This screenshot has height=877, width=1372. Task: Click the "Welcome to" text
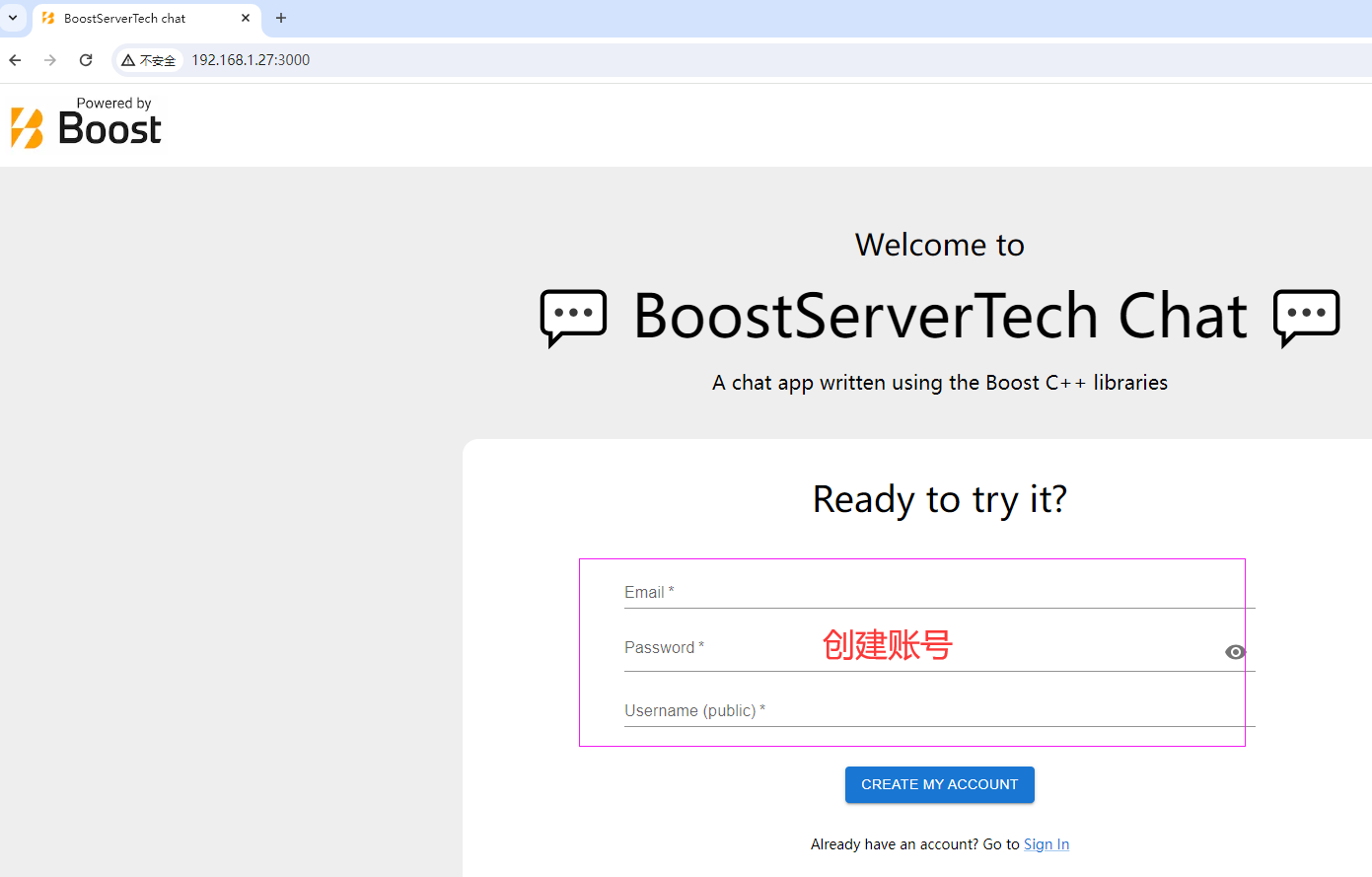(940, 245)
